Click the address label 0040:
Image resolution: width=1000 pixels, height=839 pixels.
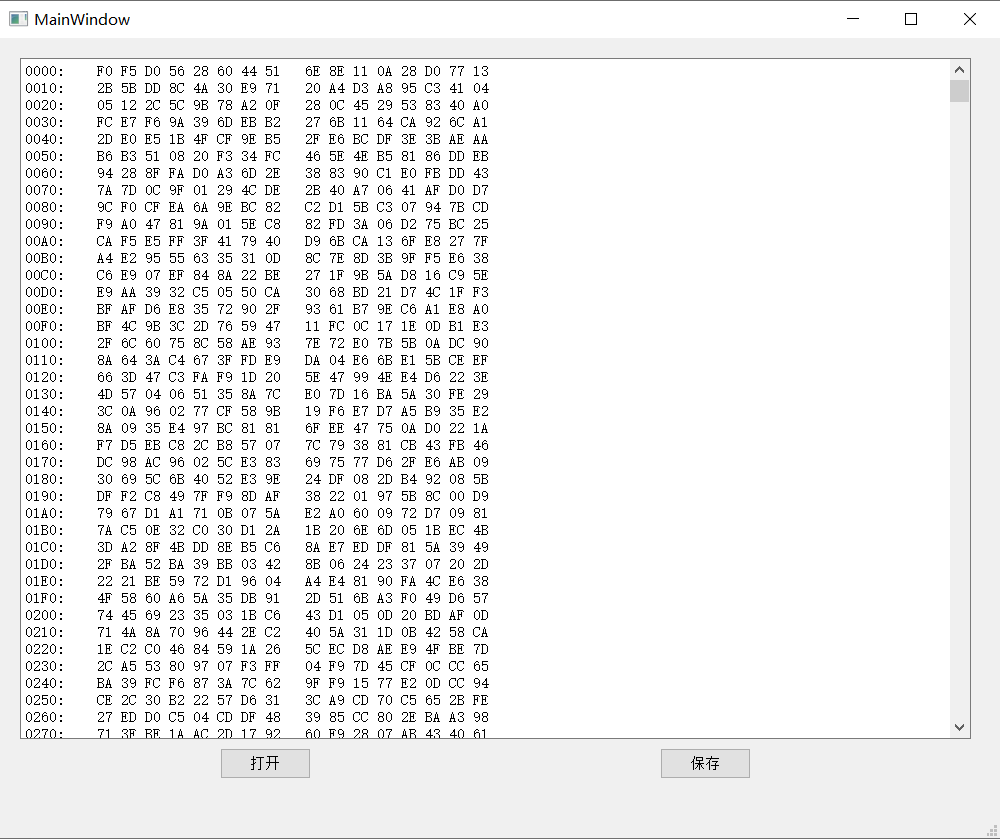(45, 139)
